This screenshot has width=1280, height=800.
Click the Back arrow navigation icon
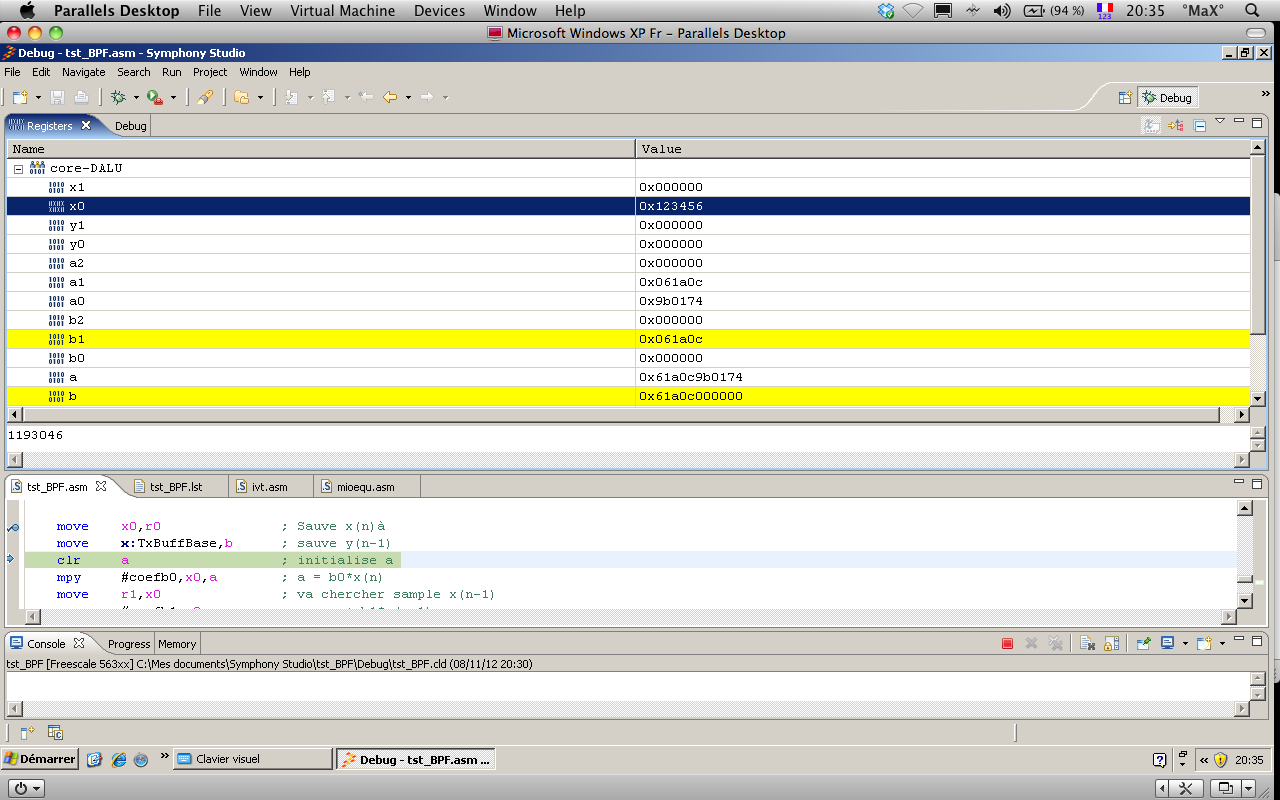tap(390, 97)
